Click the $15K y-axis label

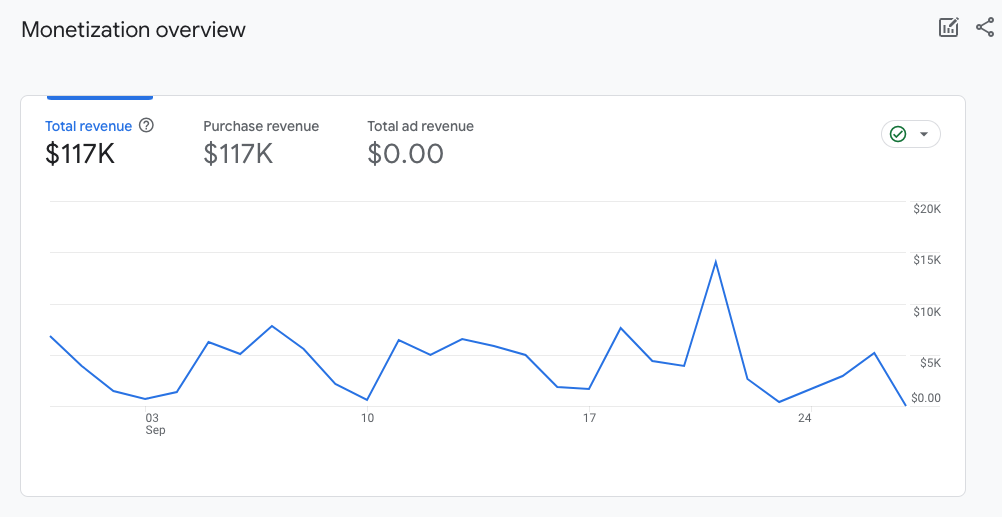(927, 260)
